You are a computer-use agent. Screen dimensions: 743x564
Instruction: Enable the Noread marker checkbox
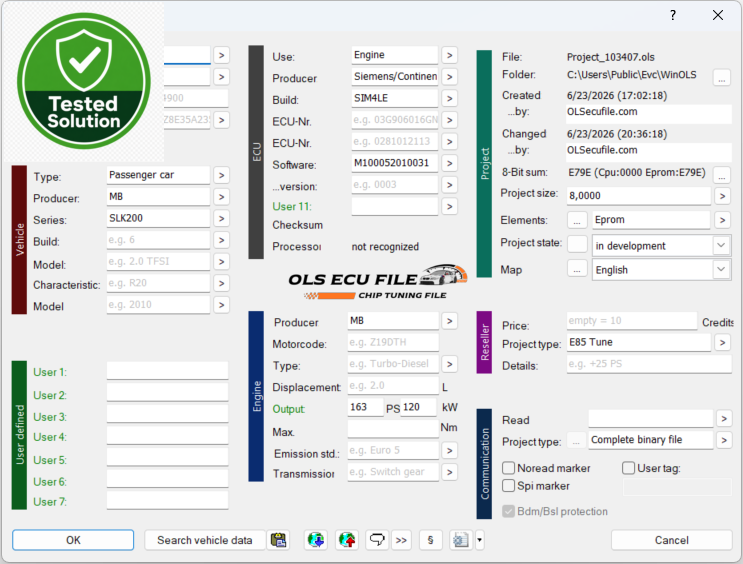[x=508, y=468]
